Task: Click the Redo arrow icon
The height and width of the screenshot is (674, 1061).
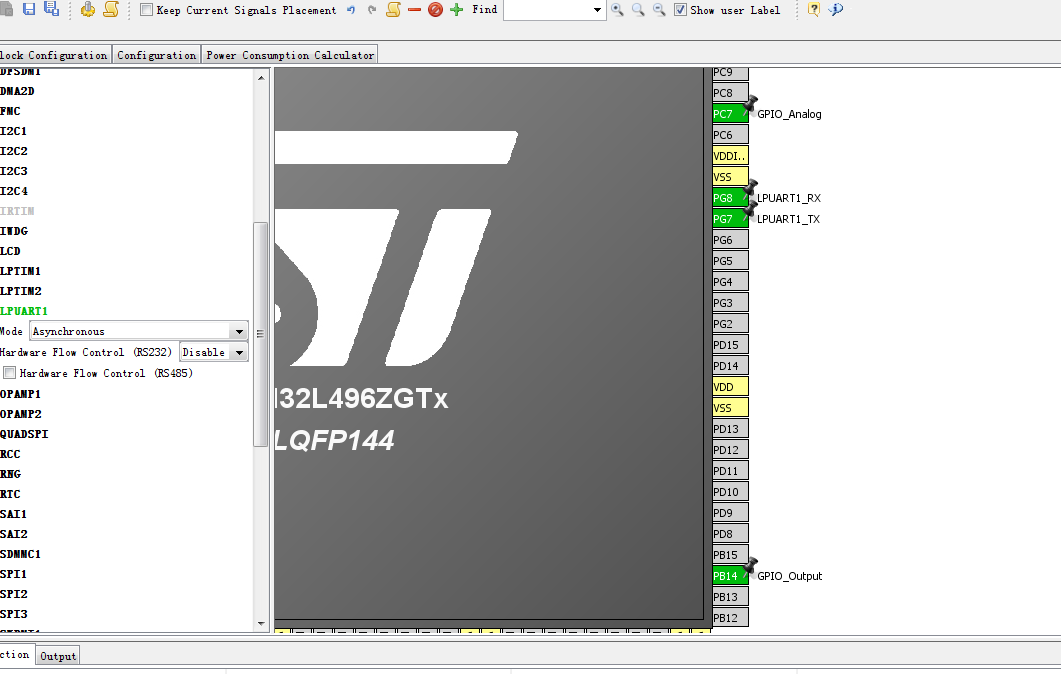Action: (371, 9)
